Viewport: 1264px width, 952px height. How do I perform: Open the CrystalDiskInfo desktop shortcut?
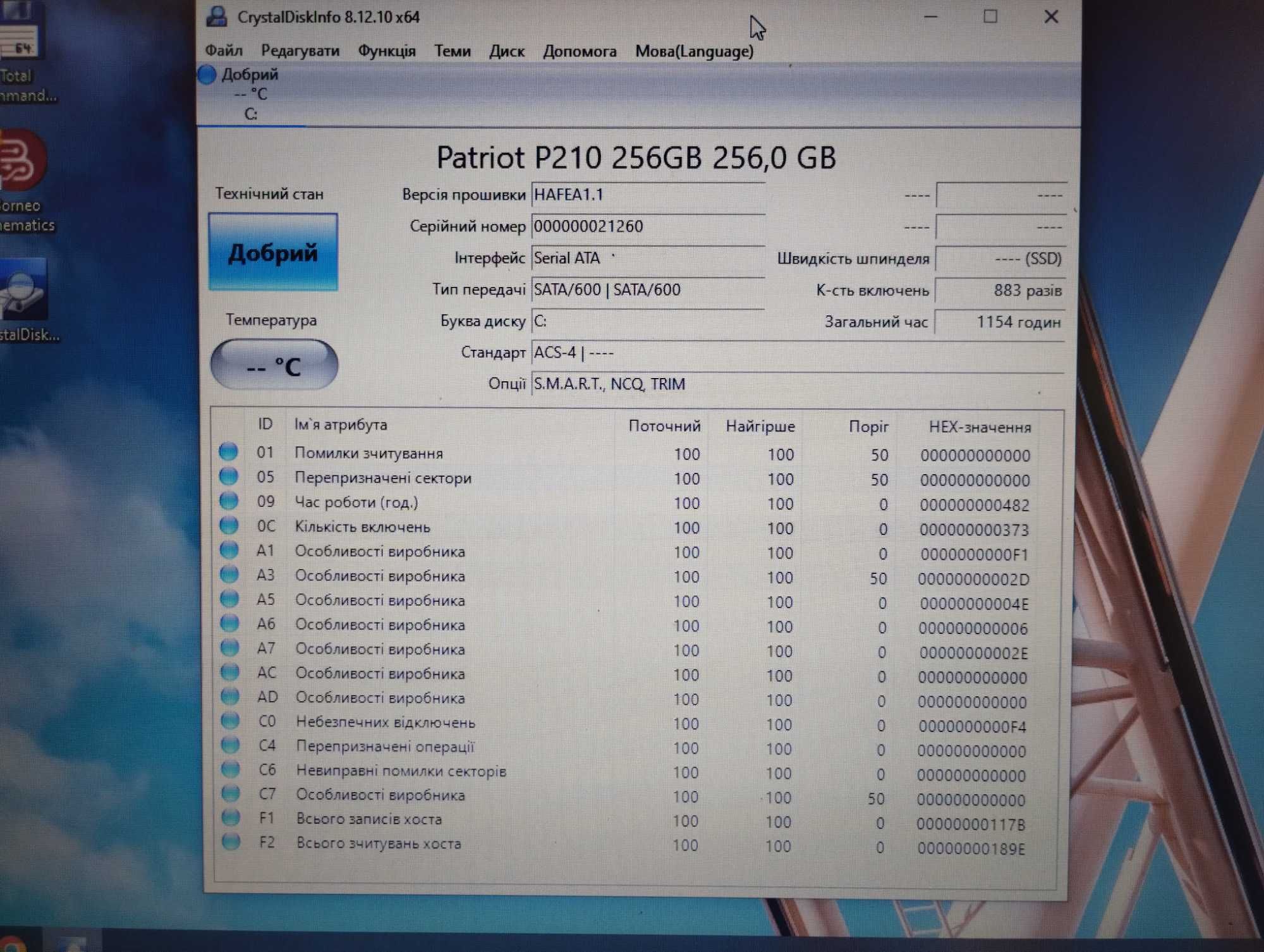pyautogui.click(x=27, y=300)
